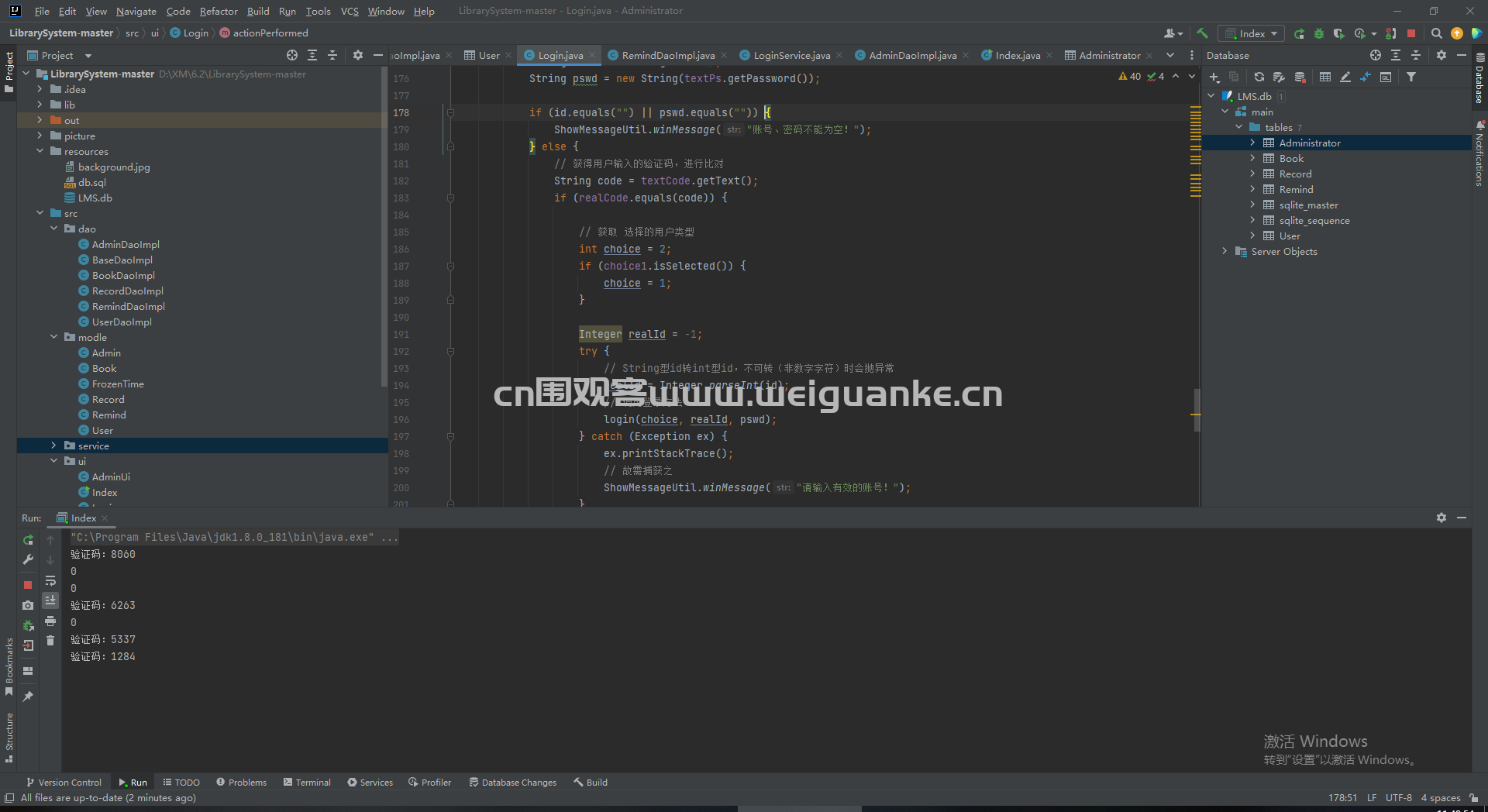Open the VCS menu

point(350,11)
